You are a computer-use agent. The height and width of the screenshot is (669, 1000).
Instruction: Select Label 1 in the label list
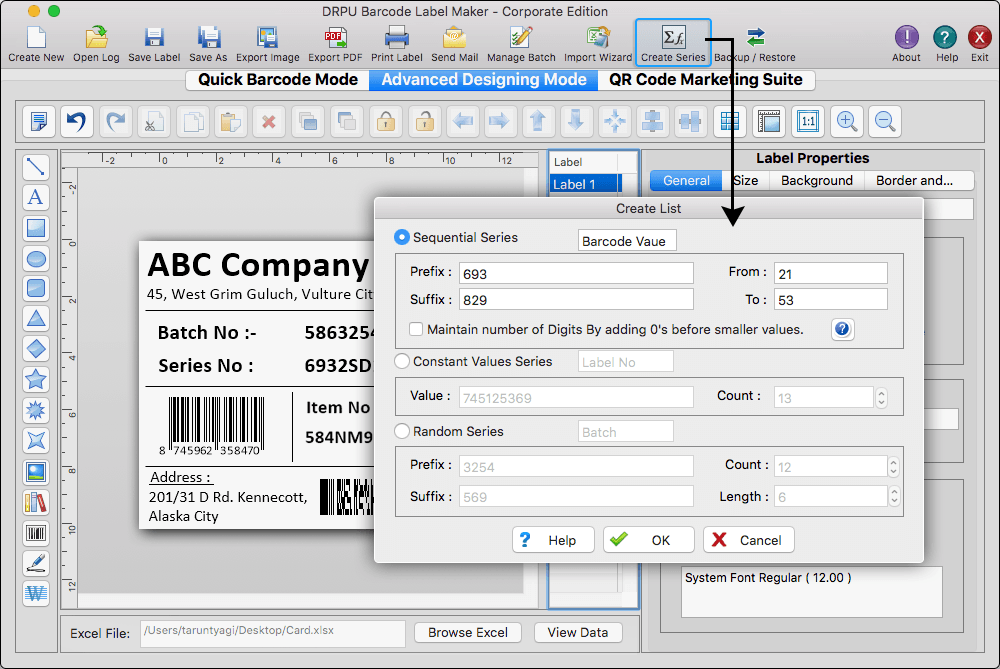(584, 184)
